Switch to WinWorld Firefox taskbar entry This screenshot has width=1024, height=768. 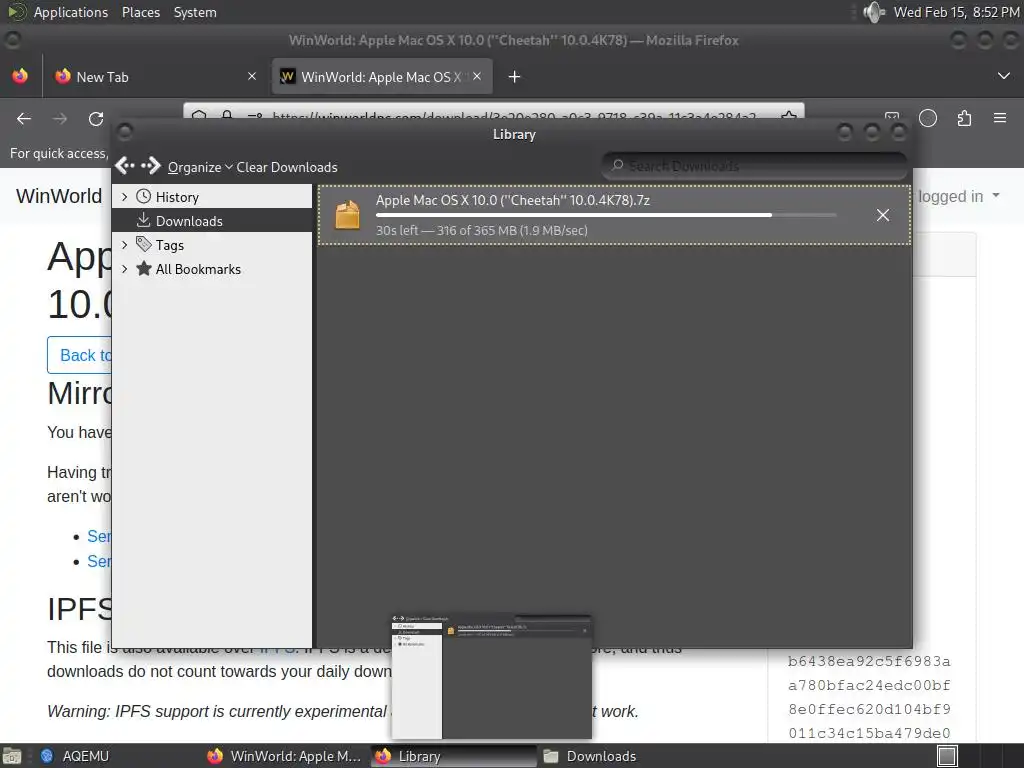285,756
